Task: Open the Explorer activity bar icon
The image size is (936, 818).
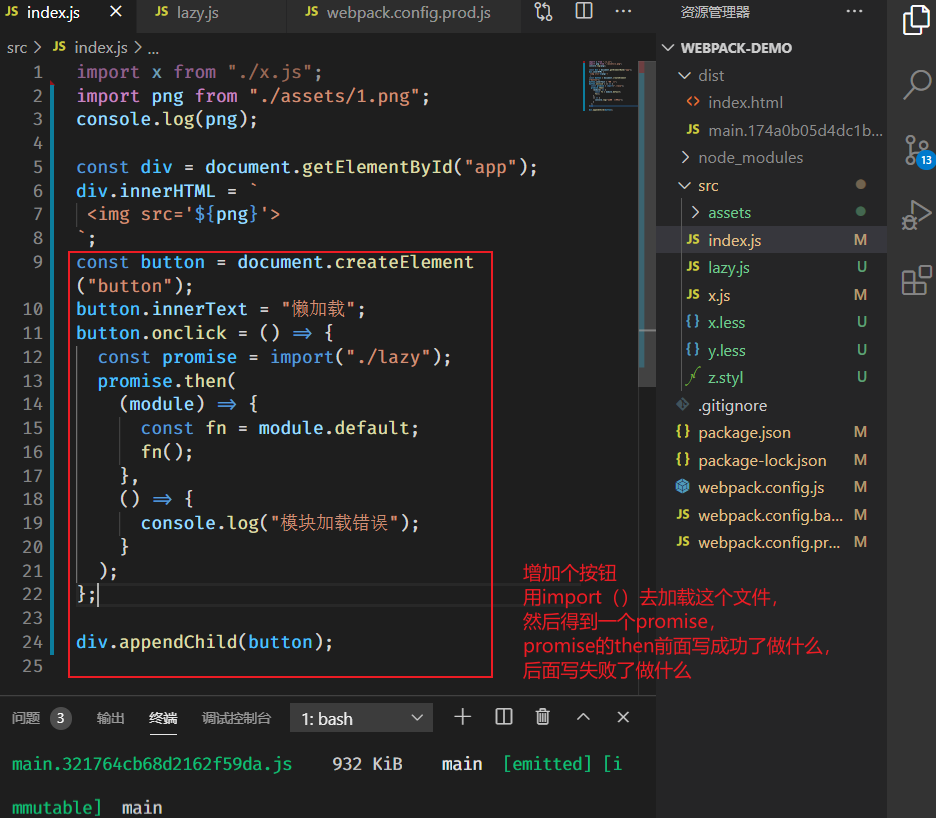Action: (x=916, y=20)
